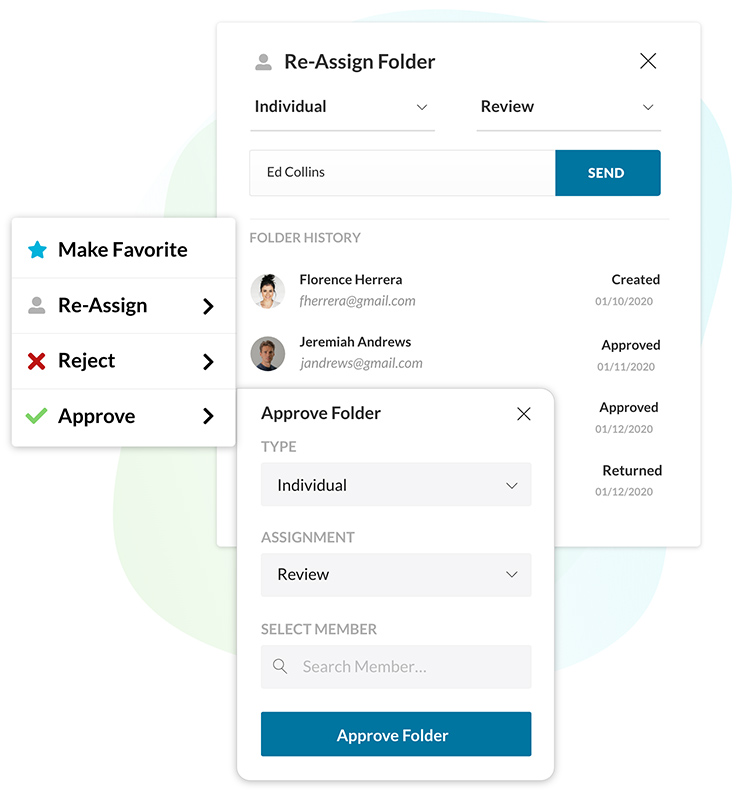Click the green checkmark Approve icon
The height and width of the screenshot is (794, 740).
click(37, 416)
